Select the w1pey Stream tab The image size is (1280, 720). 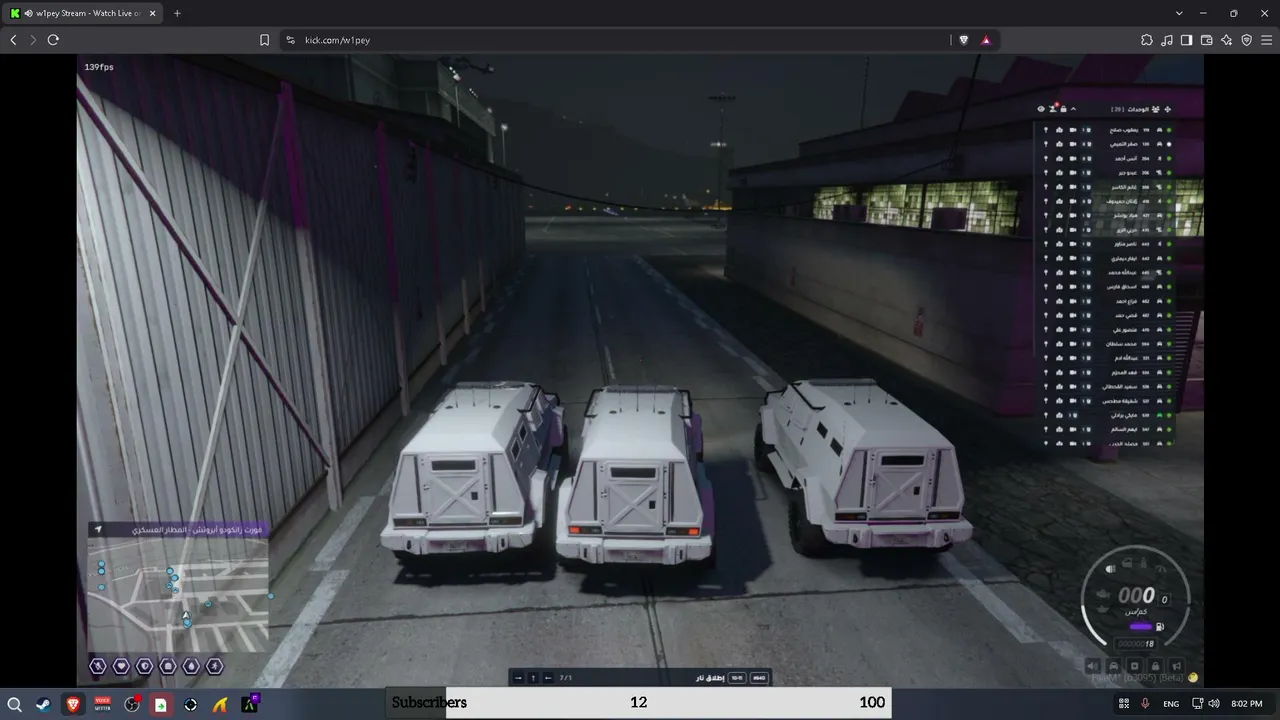(x=83, y=13)
